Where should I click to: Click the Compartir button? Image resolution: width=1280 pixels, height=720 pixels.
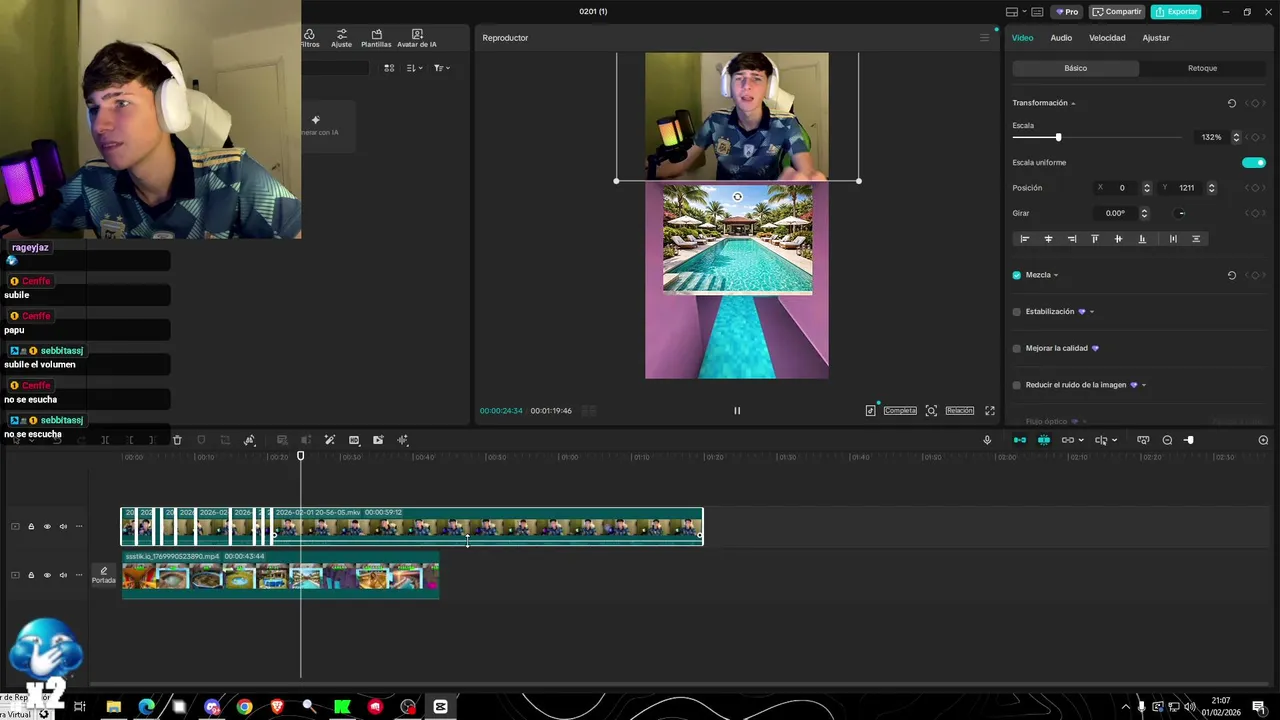click(1117, 12)
